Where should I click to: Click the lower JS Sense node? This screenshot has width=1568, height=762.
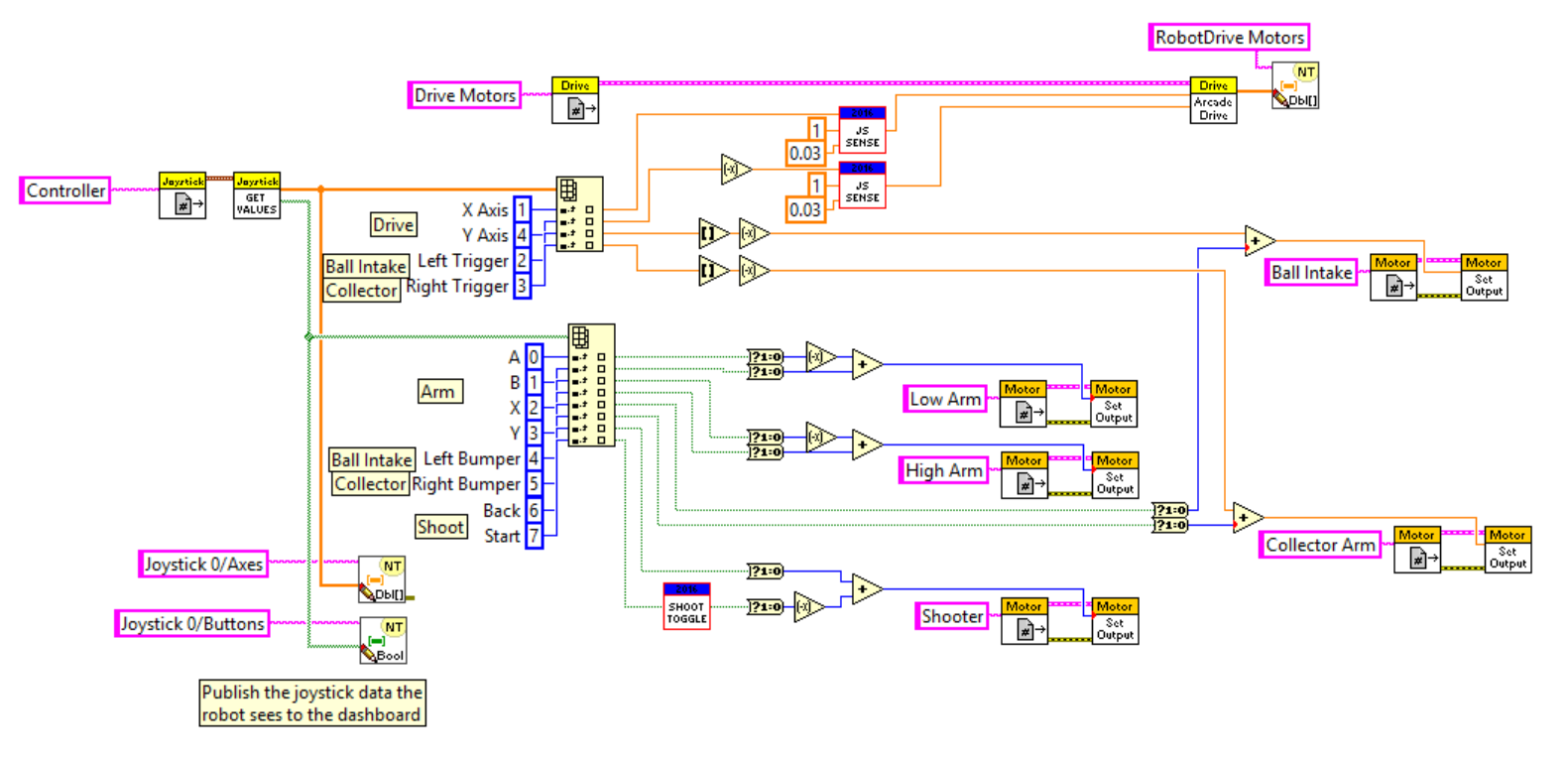[x=862, y=186]
